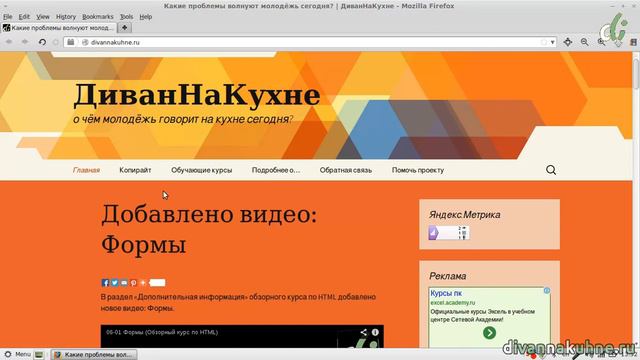Click the site tagline 'о чём молодёжь говорит'
The image size is (640, 360).
(x=183, y=119)
